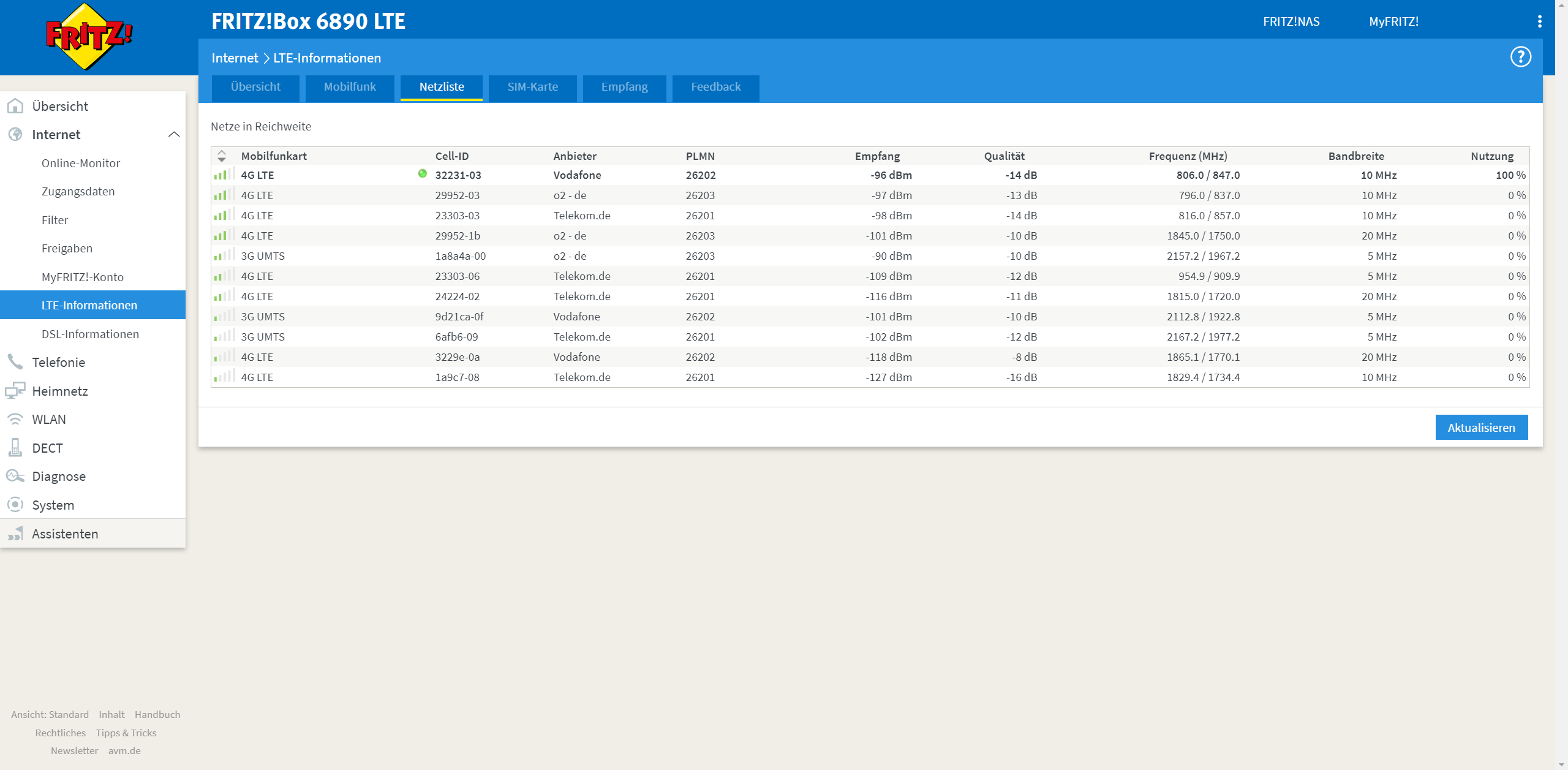
Task: Click the phone icon next to Telefonie
Action: tap(15, 362)
